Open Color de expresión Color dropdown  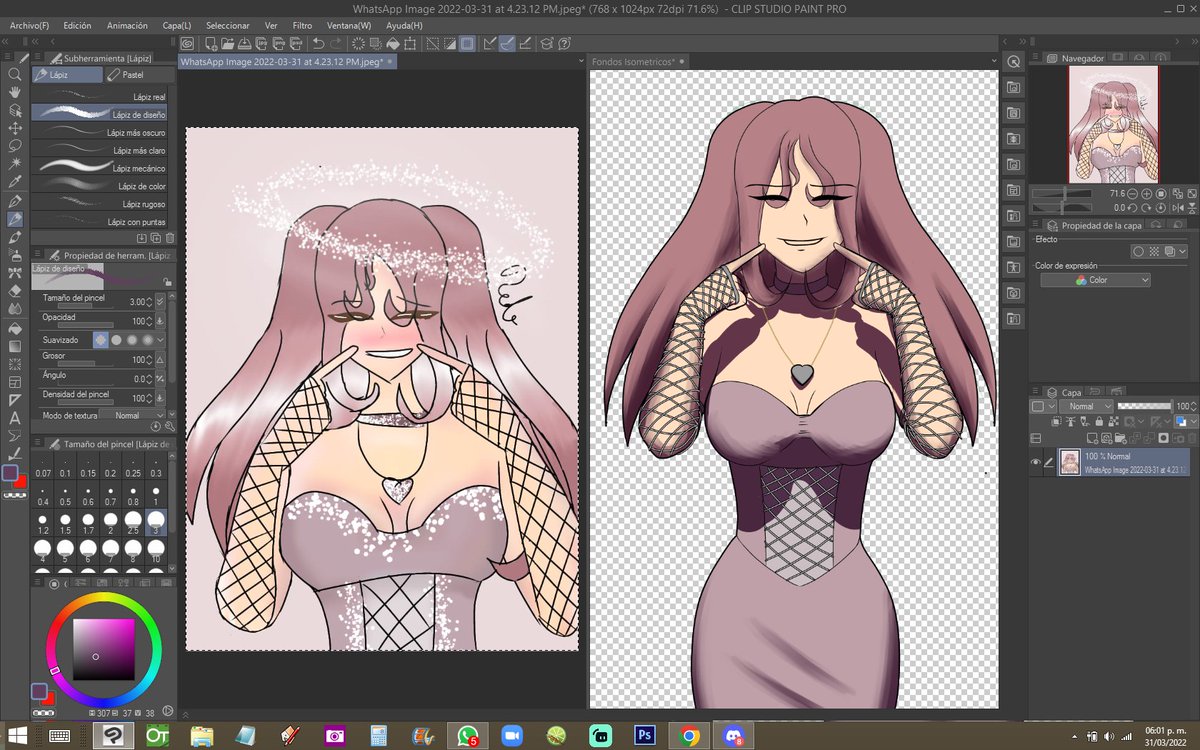[x=1096, y=281]
